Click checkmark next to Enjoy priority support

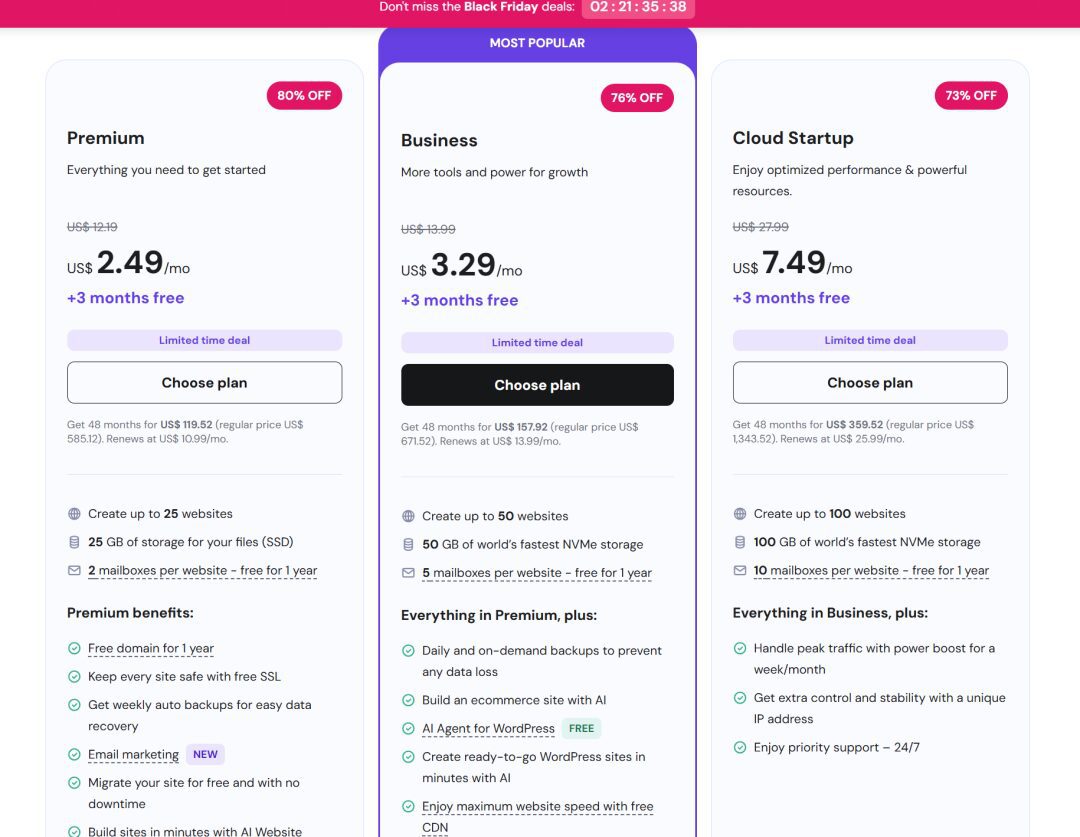(x=740, y=747)
